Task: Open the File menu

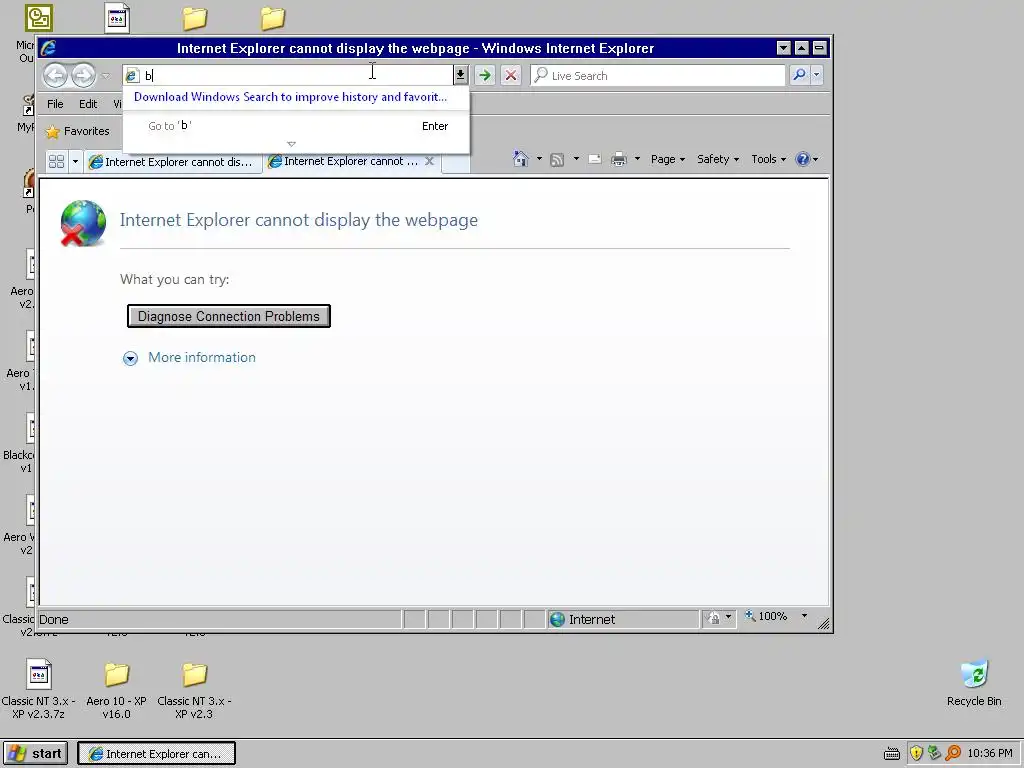Action: [x=55, y=104]
